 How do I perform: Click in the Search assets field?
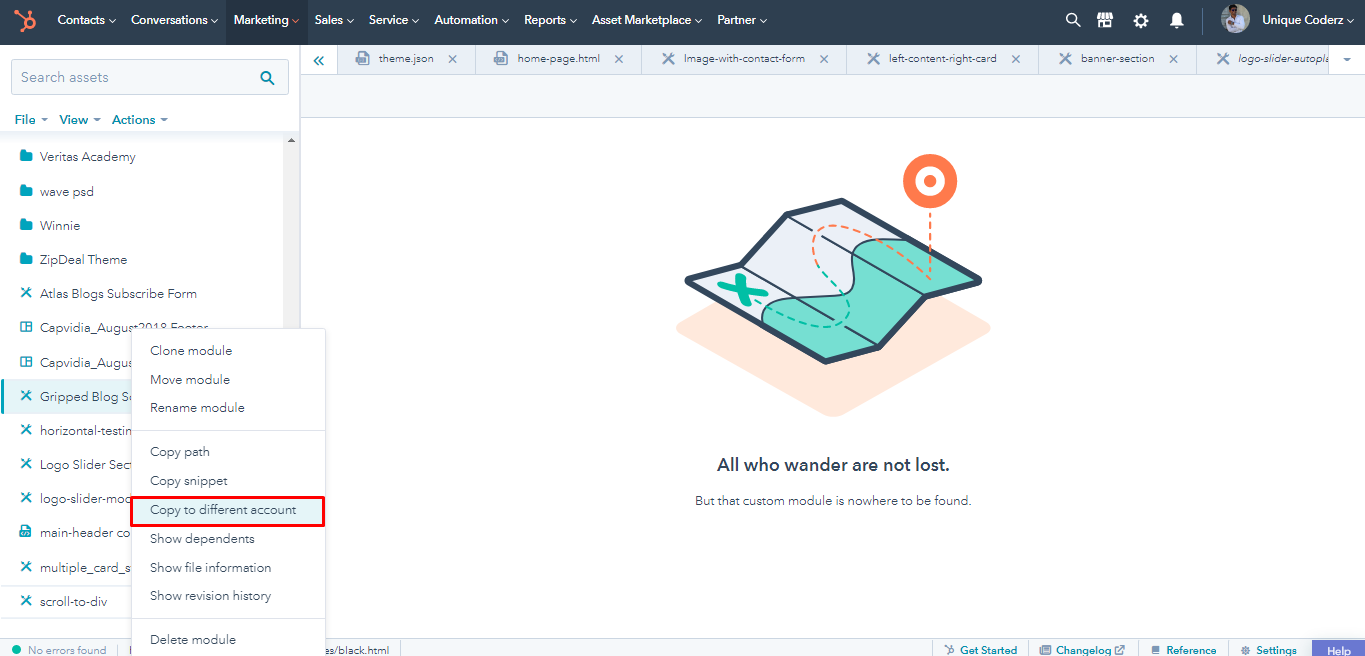[x=130, y=78]
